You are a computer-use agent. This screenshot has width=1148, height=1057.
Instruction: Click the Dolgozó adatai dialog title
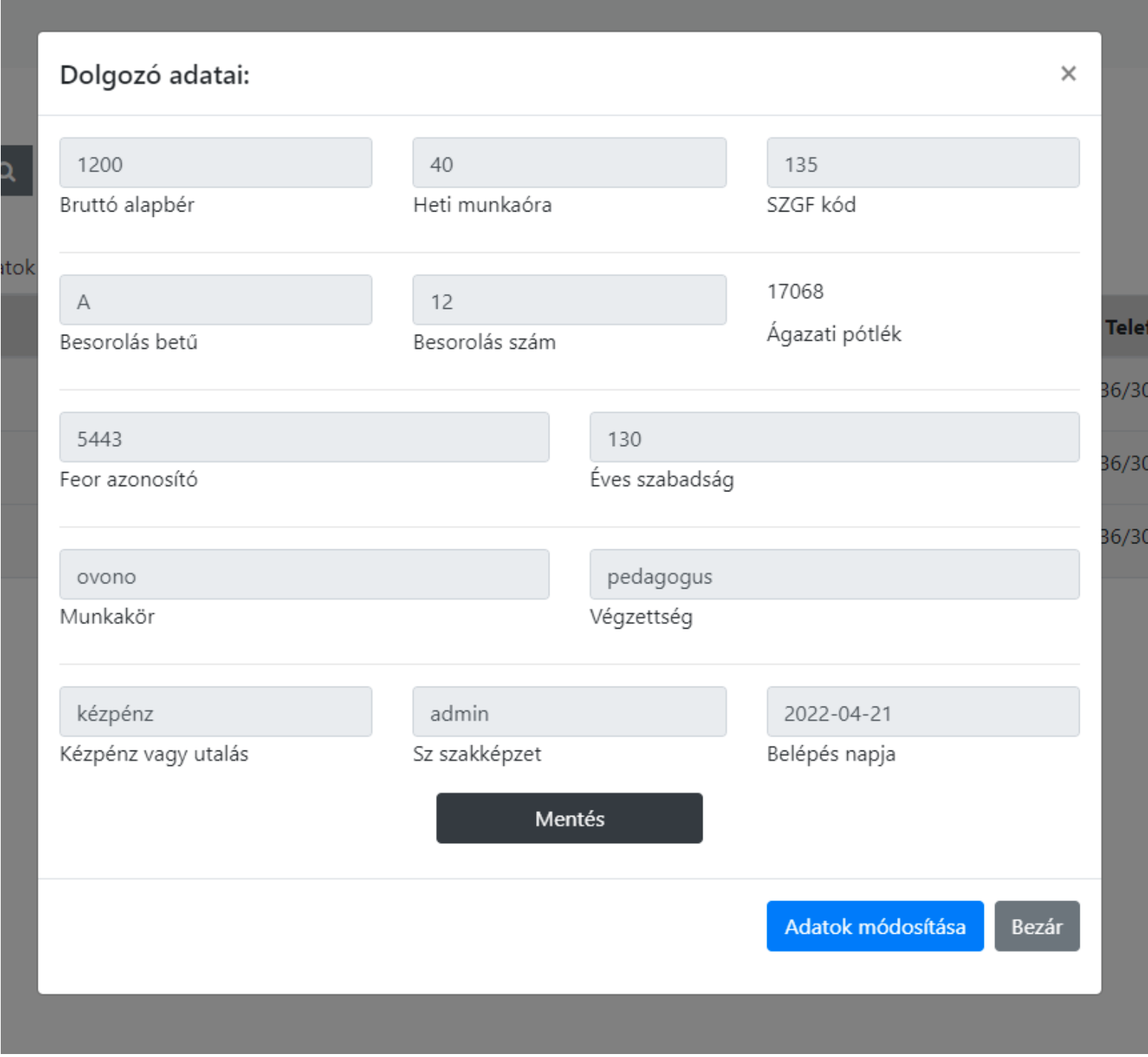pos(154,75)
